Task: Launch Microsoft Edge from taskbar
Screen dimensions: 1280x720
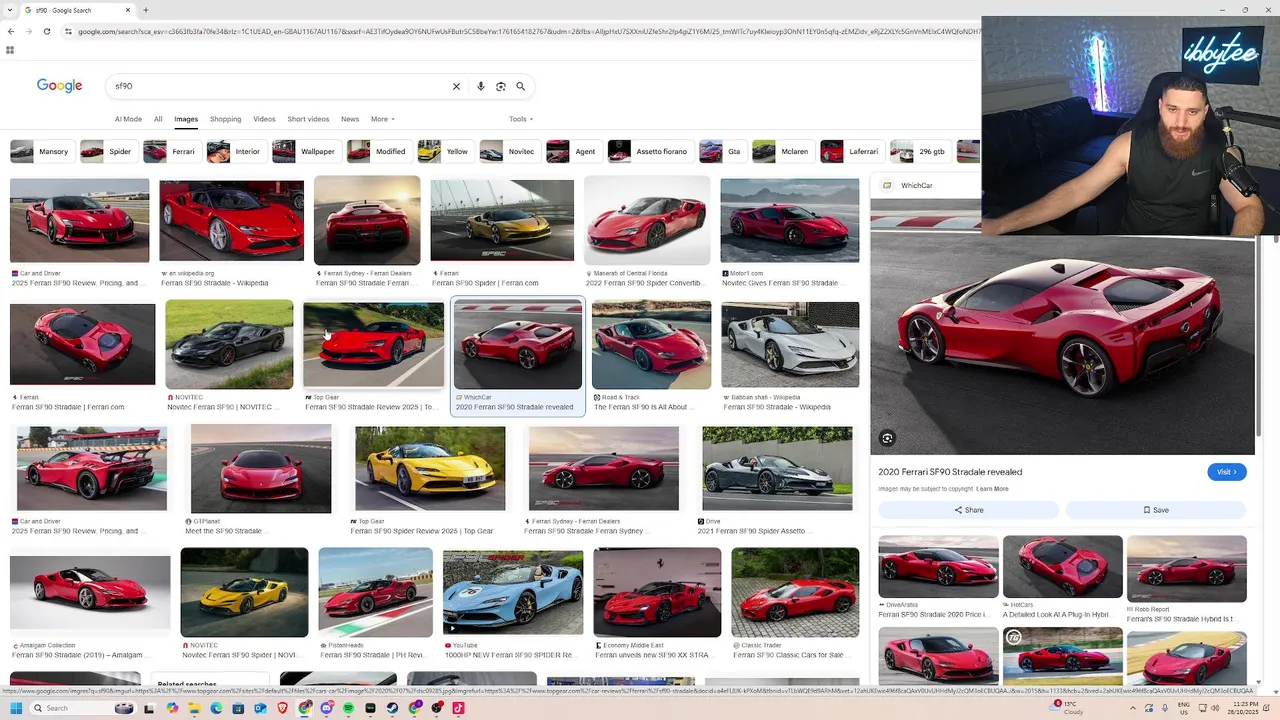Action: (216, 708)
